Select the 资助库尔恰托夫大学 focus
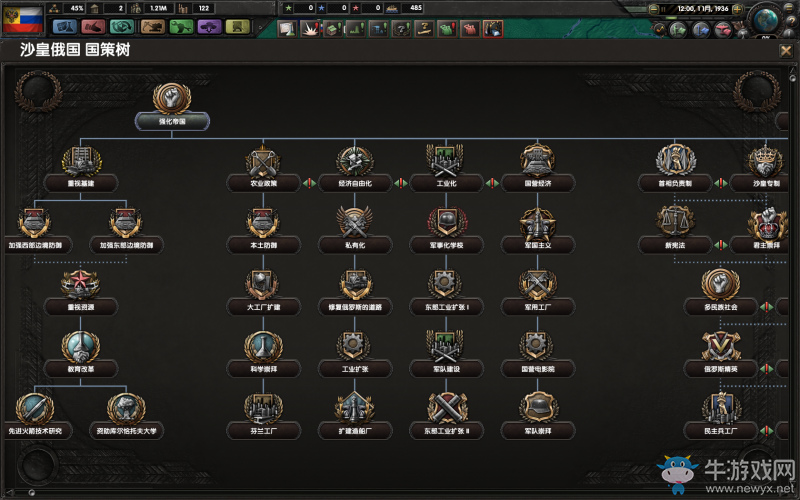800x500 pixels. (x=126, y=431)
